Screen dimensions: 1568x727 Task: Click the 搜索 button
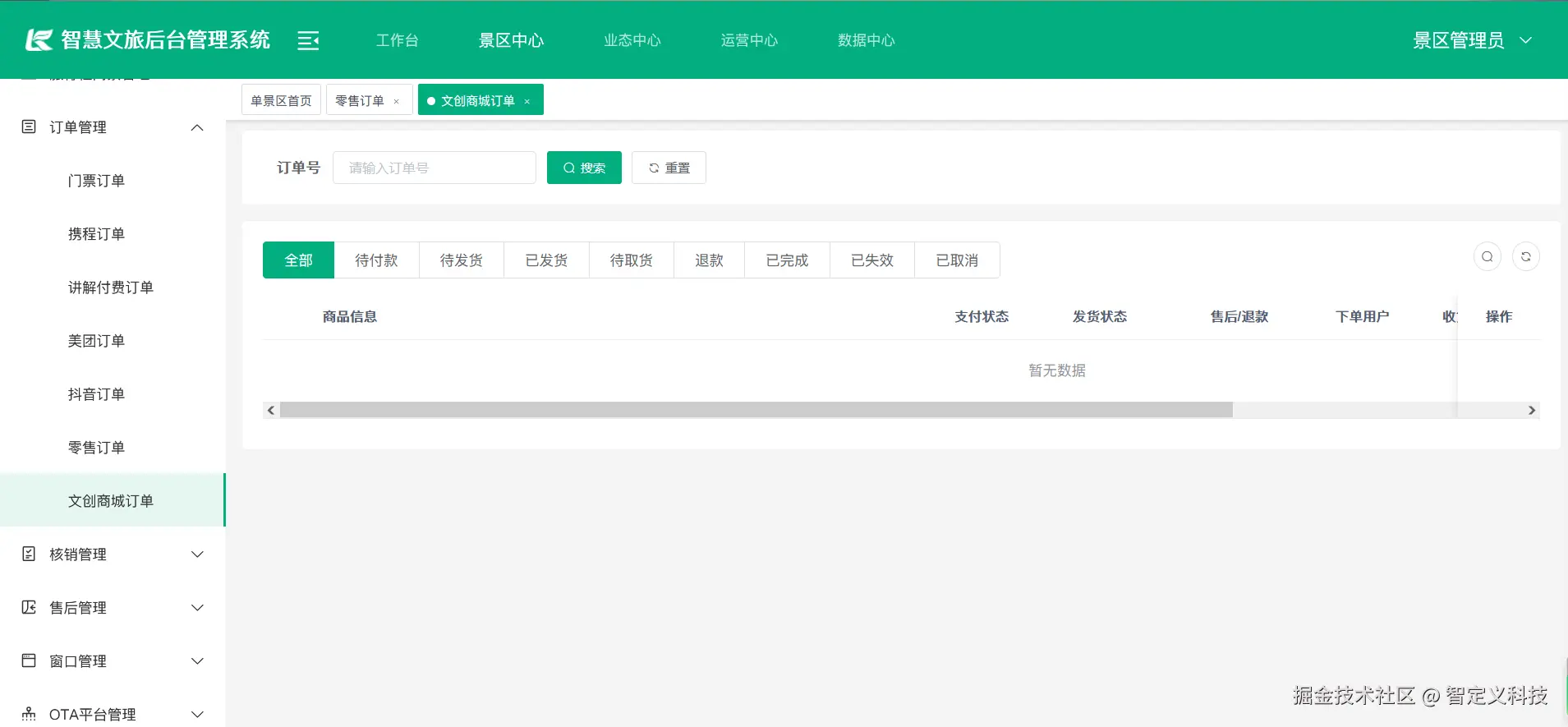[584, 168]
